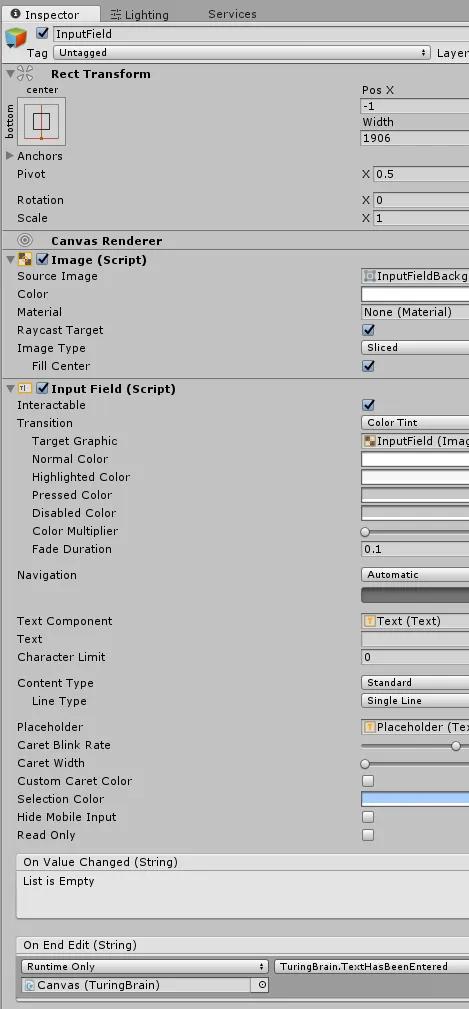
Task: Open the Selection Color swatch
Action: (415, 799)
